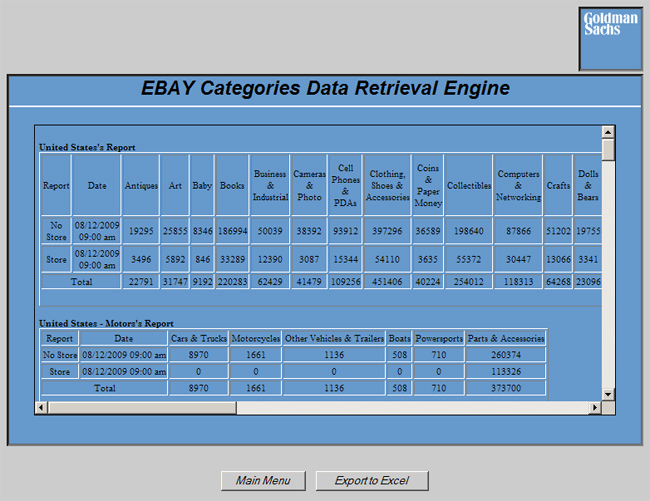Click the Antiques column header

(x=141, y=185)
